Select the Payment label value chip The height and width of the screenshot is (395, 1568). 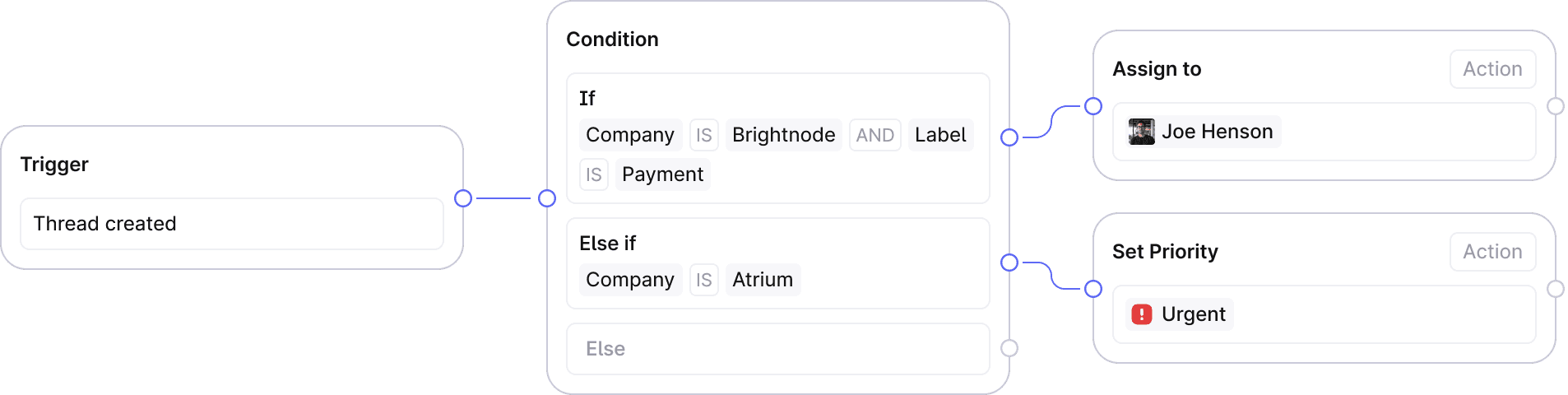pyautogui.click(x=662, y=174)
